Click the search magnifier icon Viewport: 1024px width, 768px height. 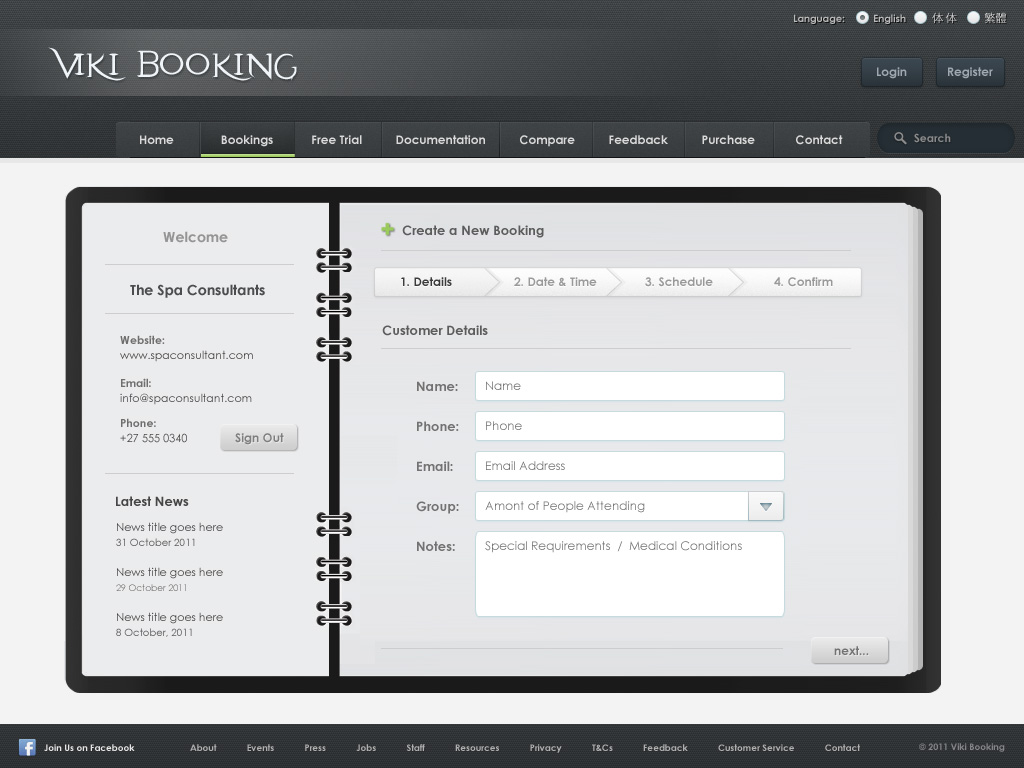point(900,138)
